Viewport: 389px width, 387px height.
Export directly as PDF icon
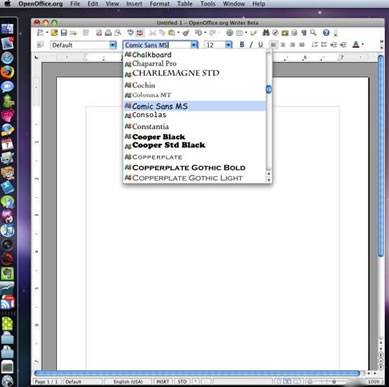click(x=99, y=33)
